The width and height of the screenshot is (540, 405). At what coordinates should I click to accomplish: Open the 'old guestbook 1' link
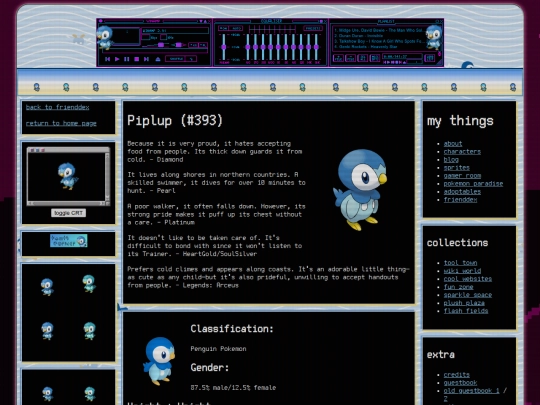471,391
